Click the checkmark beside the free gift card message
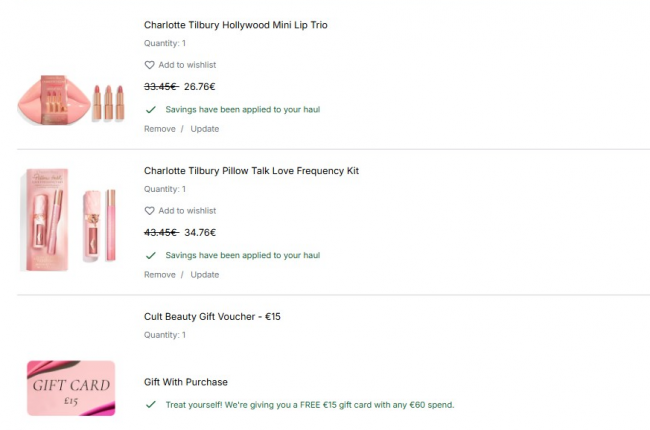 pyautogui.click(x=151, y=404)
